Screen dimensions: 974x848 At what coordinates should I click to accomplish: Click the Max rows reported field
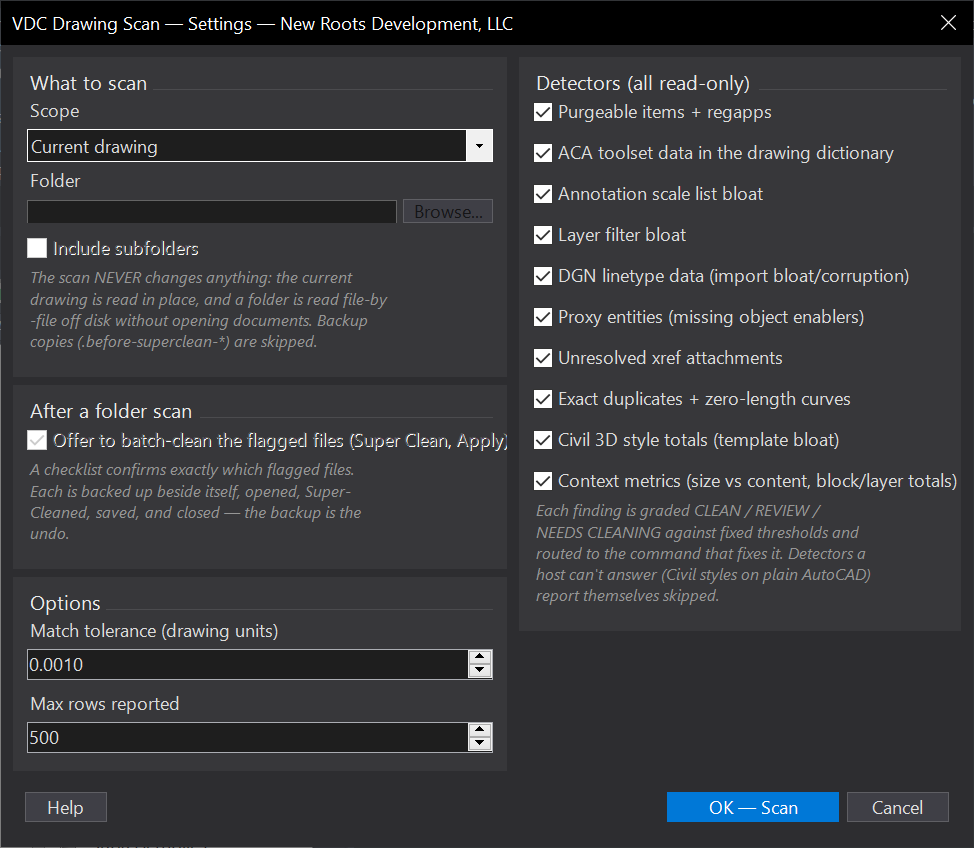247,737
